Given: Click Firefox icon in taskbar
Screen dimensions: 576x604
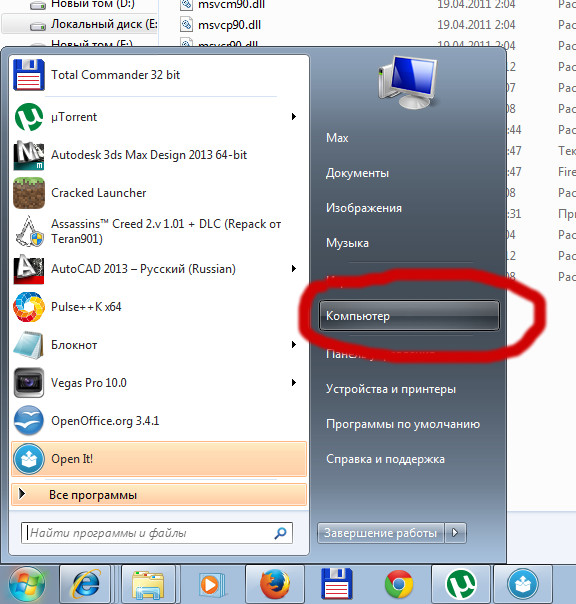Looking at the screenshot, I should tap(275, 585).
